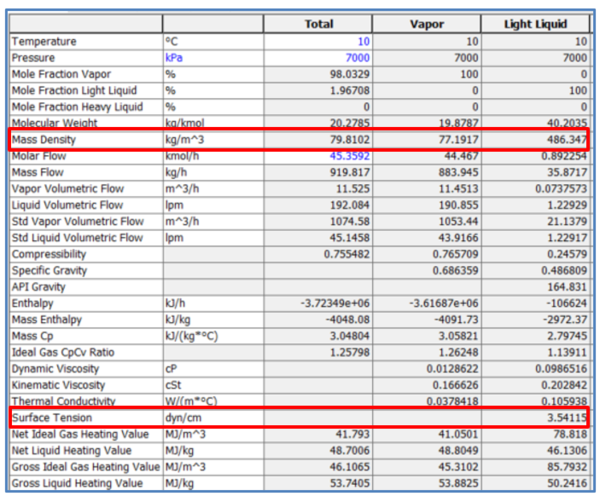The width and height of the screenshot is (600, 496).
Task: Select the Light Liquid mass density 486.347
Action: click(536, 140)
